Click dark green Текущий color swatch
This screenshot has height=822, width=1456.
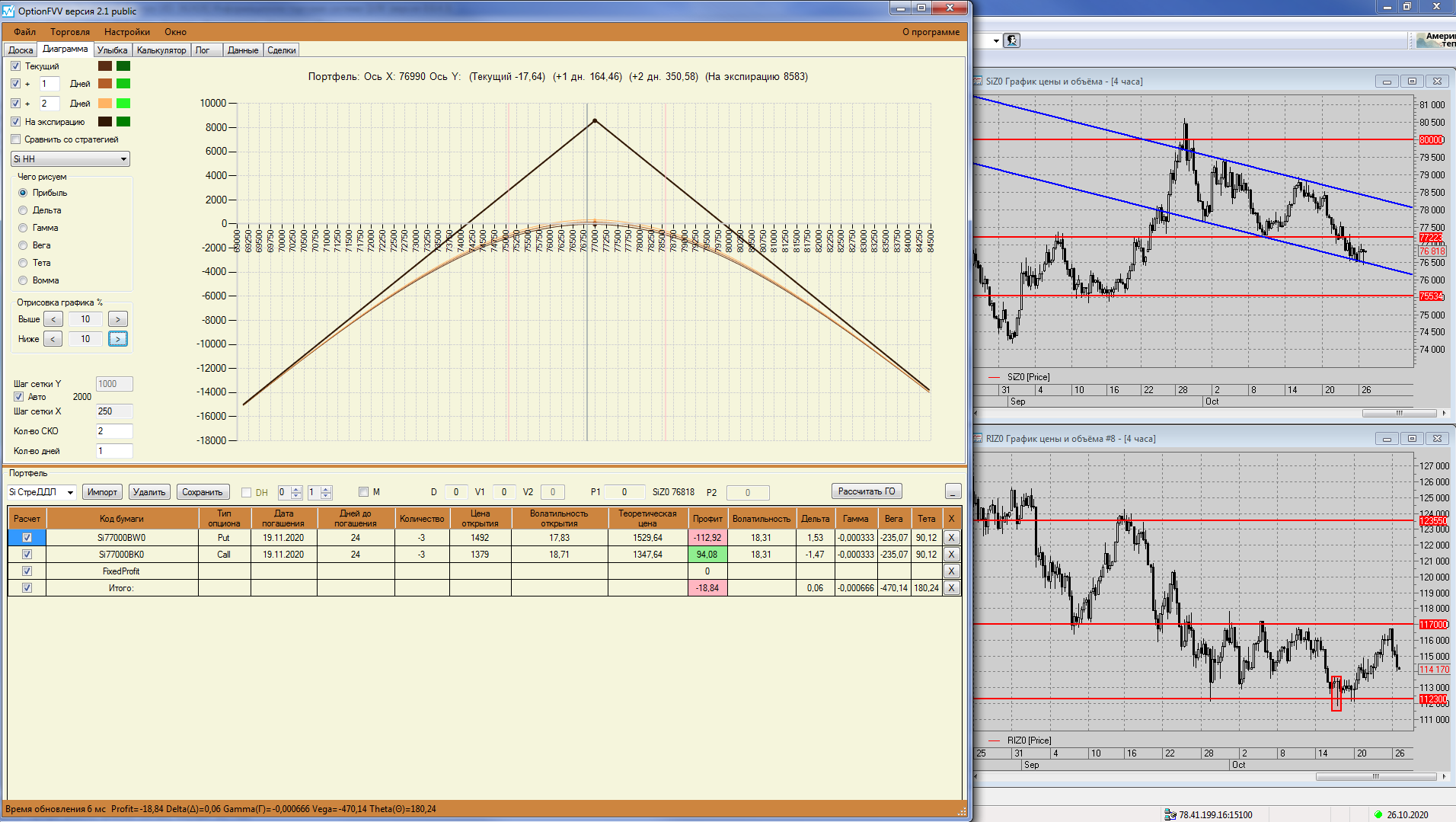[123, 66]
